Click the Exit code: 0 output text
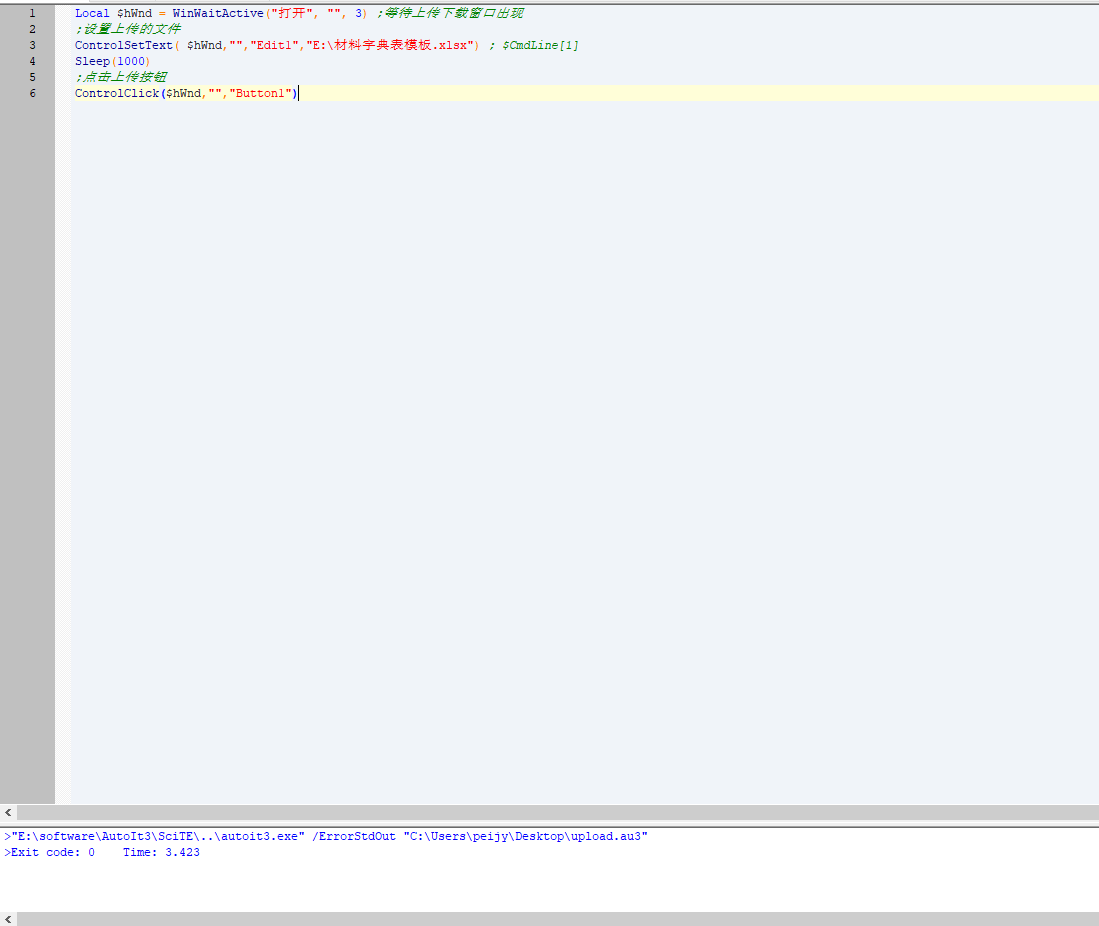1099x926 pixels. (53, 852)
